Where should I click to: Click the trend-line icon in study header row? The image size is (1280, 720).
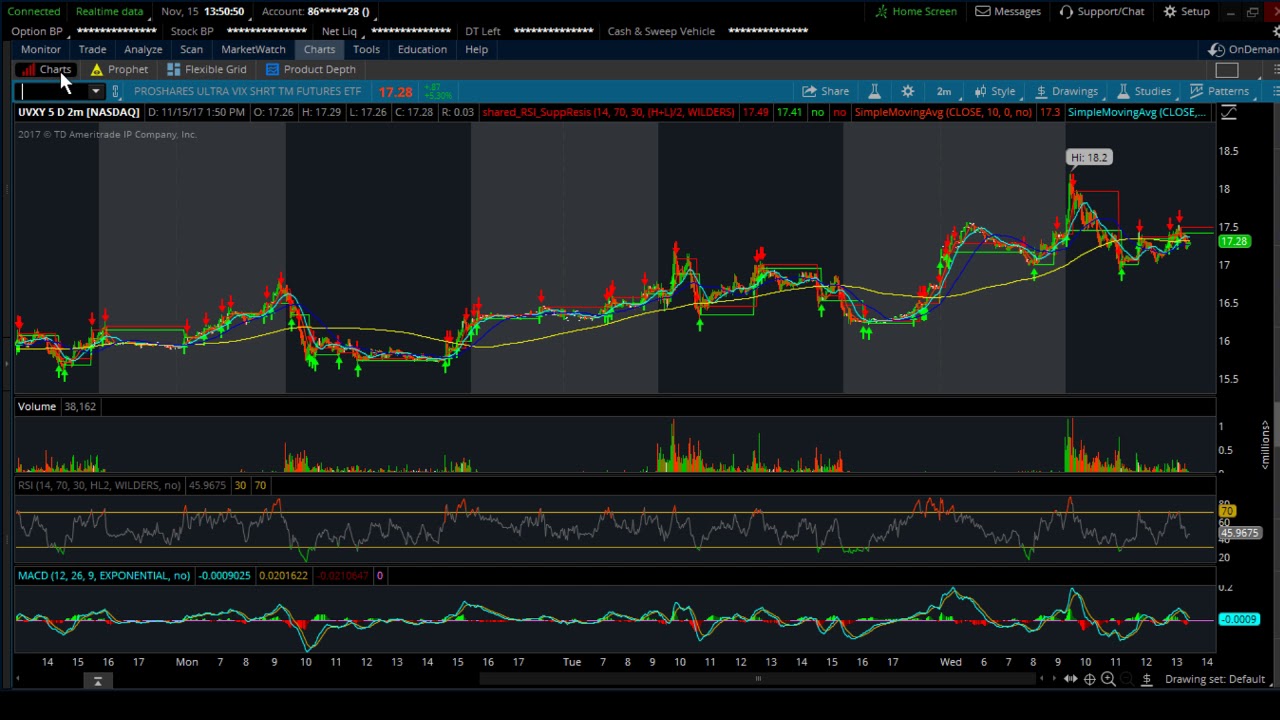[x=1228, y=113]
